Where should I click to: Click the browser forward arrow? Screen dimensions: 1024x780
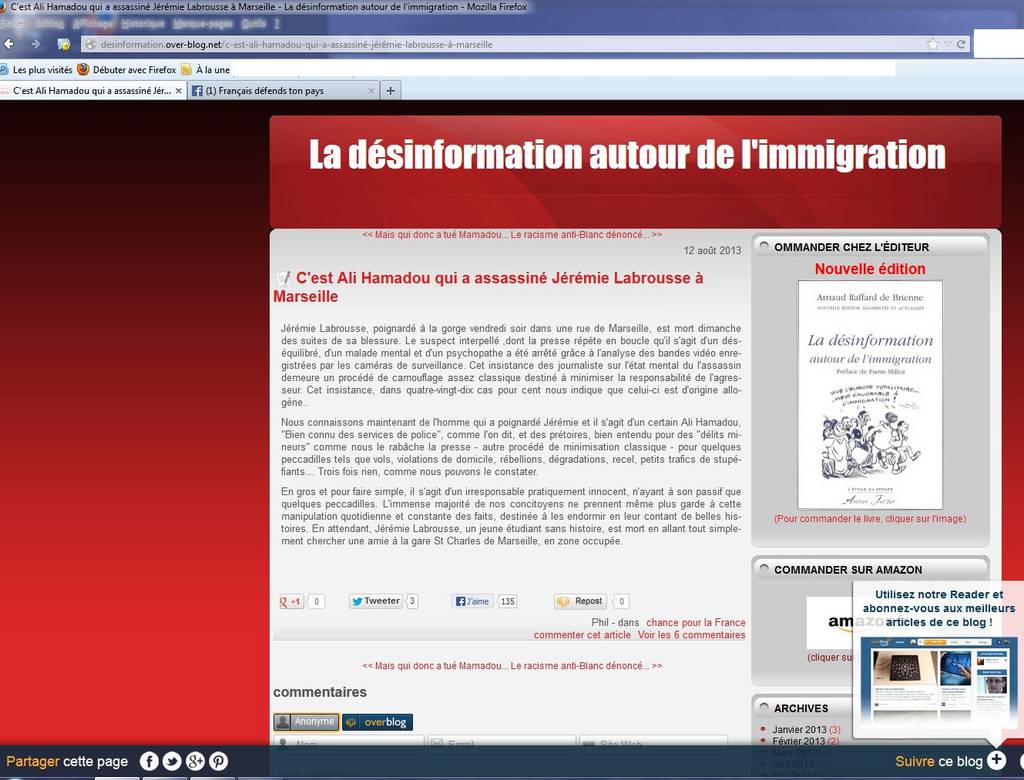(36, 44)
